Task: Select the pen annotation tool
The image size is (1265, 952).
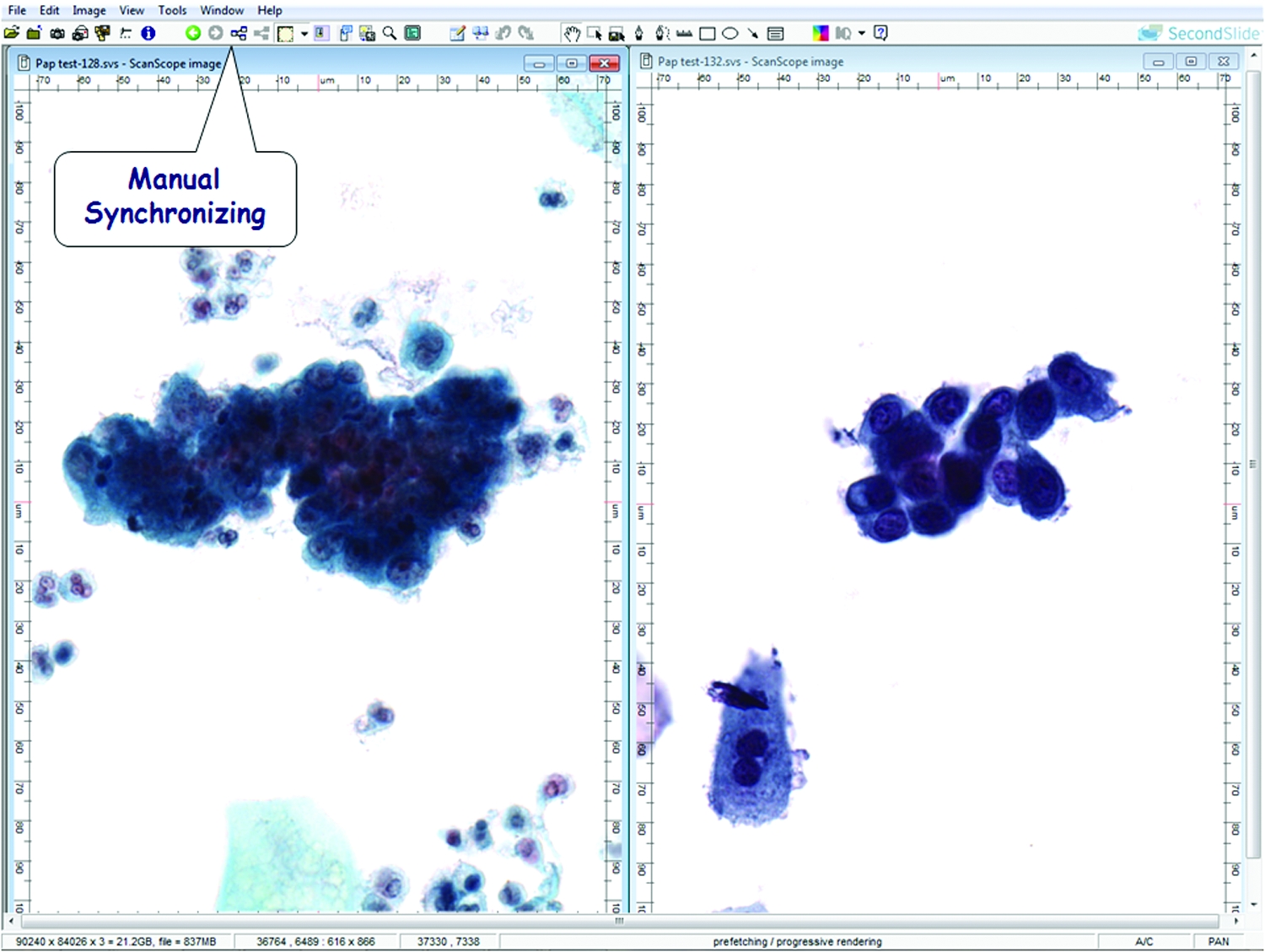Action: click(x=639, y=33)
